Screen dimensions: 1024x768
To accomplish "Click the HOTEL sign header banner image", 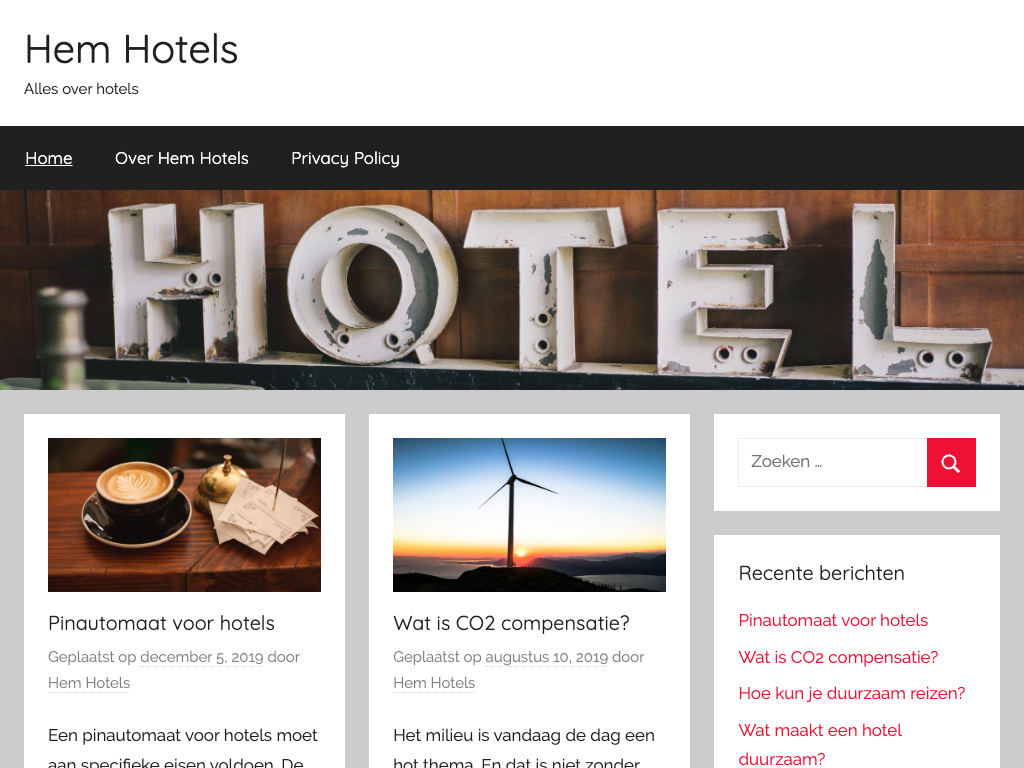I will pyautogui.click(x=512, y=290).
